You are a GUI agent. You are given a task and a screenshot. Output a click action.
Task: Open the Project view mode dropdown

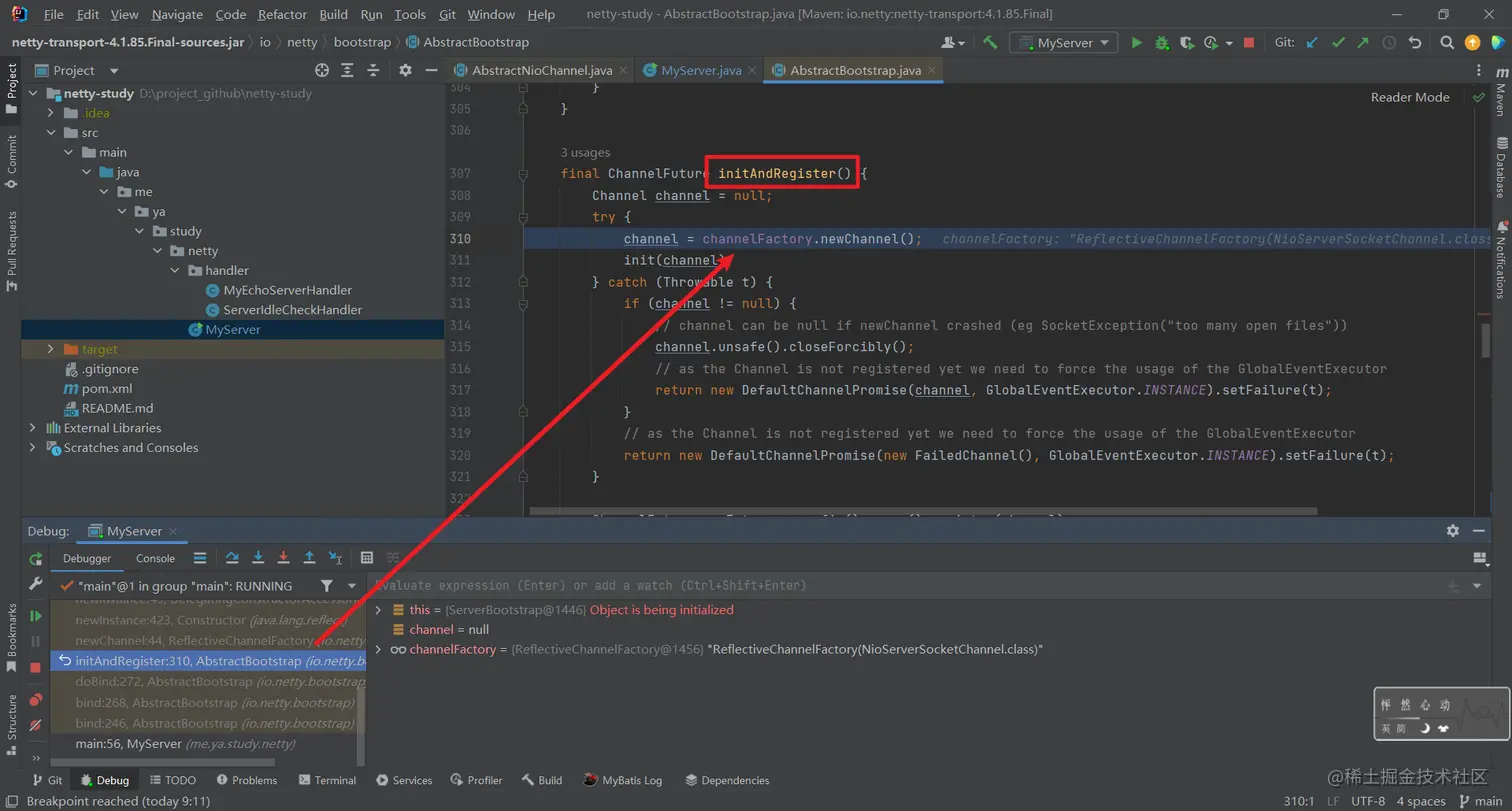114,71
